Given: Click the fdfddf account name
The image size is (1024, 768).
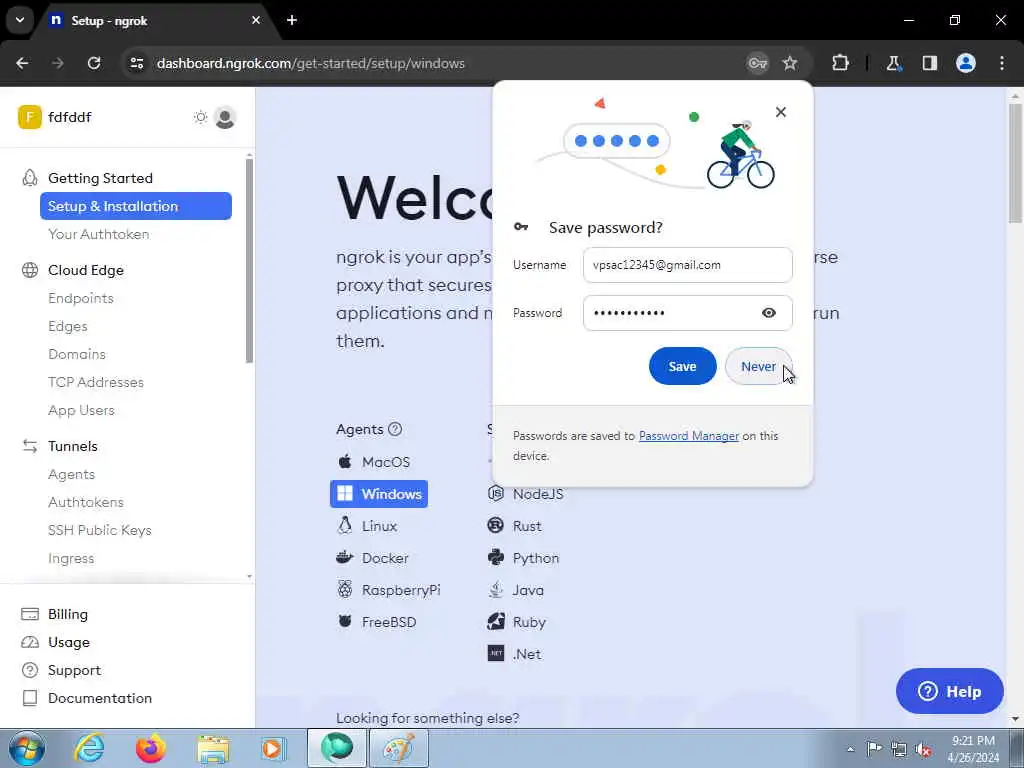Looking at the screenshot, I should coord(70,118).
